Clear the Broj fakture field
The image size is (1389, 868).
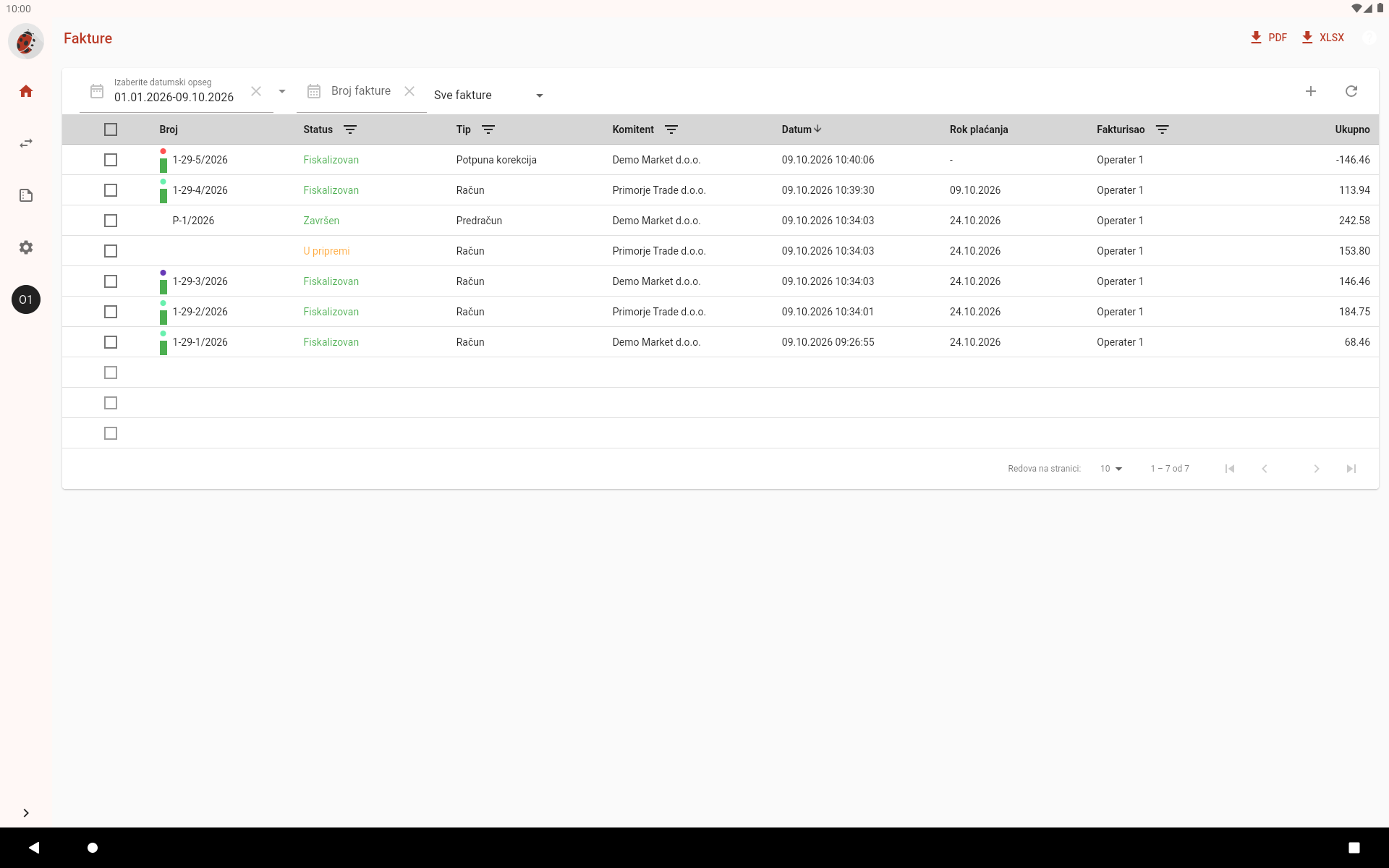tap(409, 91)
